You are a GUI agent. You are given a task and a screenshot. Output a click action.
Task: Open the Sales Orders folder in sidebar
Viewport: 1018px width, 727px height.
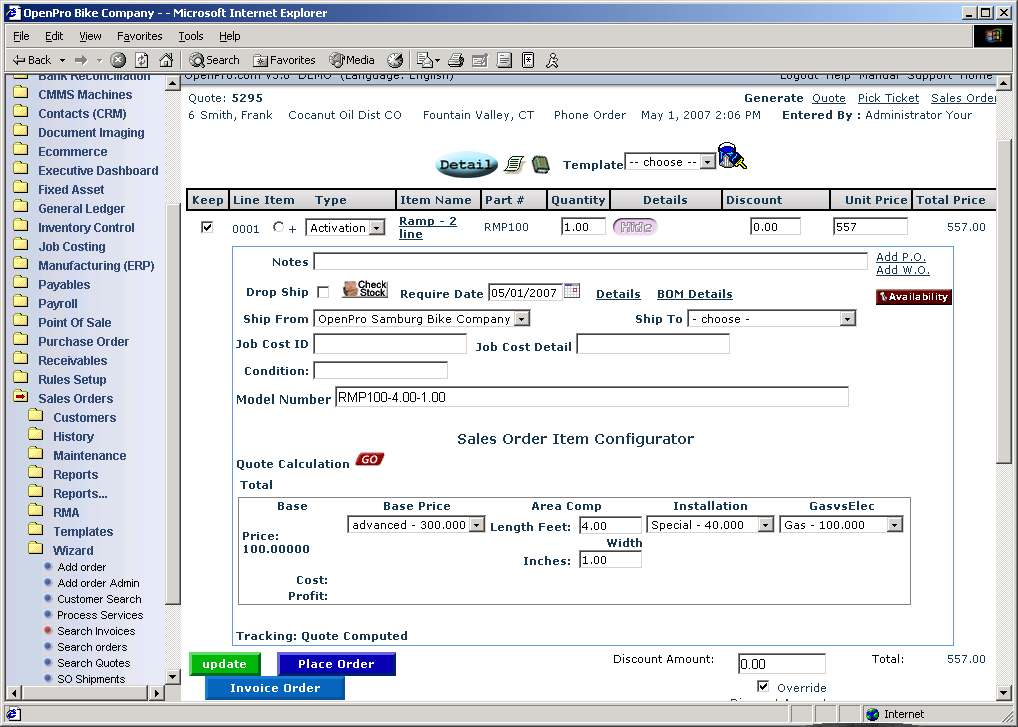point(75,398)
